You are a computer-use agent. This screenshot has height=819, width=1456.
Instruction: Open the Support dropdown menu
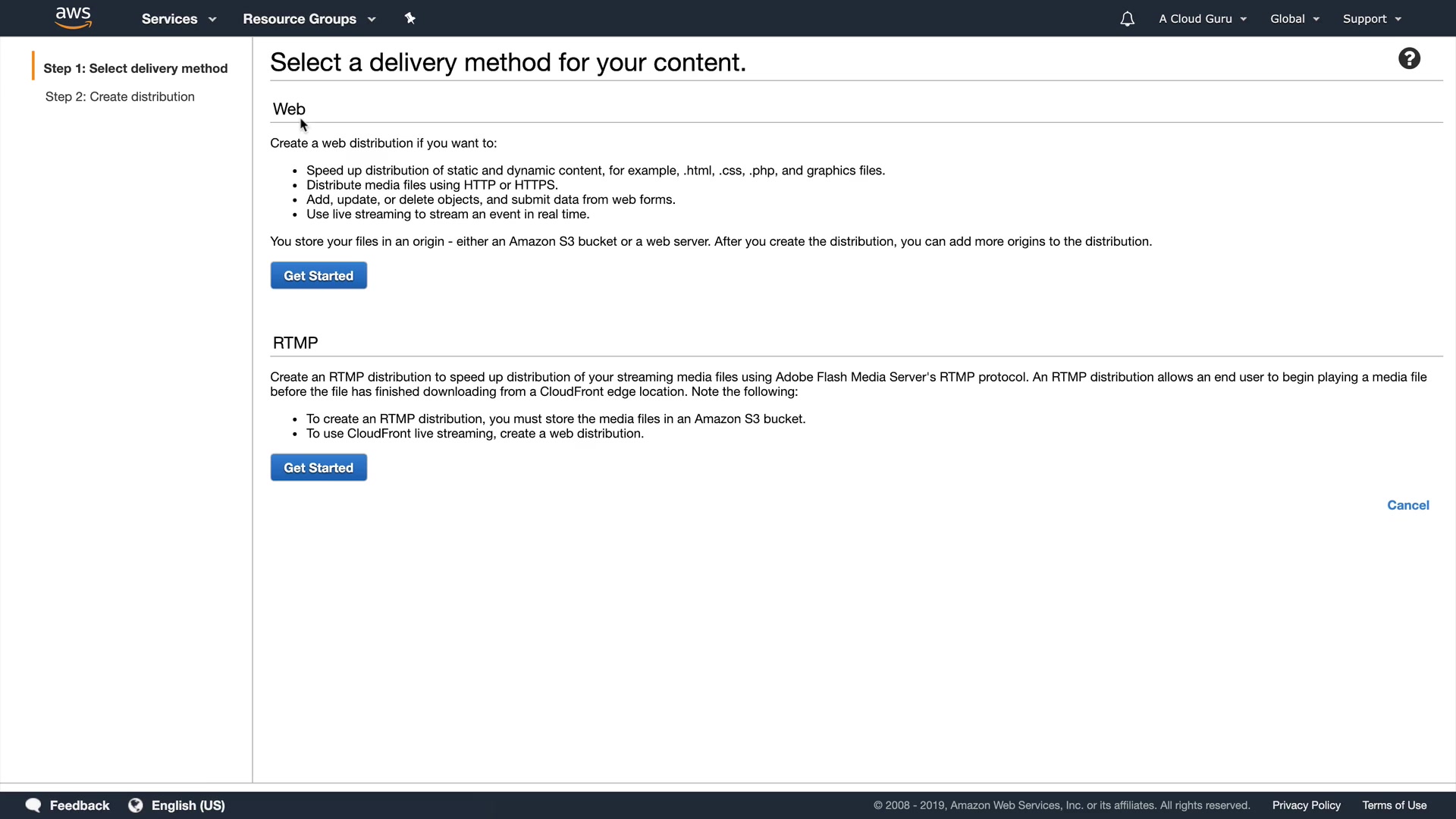click(1372, 19)
